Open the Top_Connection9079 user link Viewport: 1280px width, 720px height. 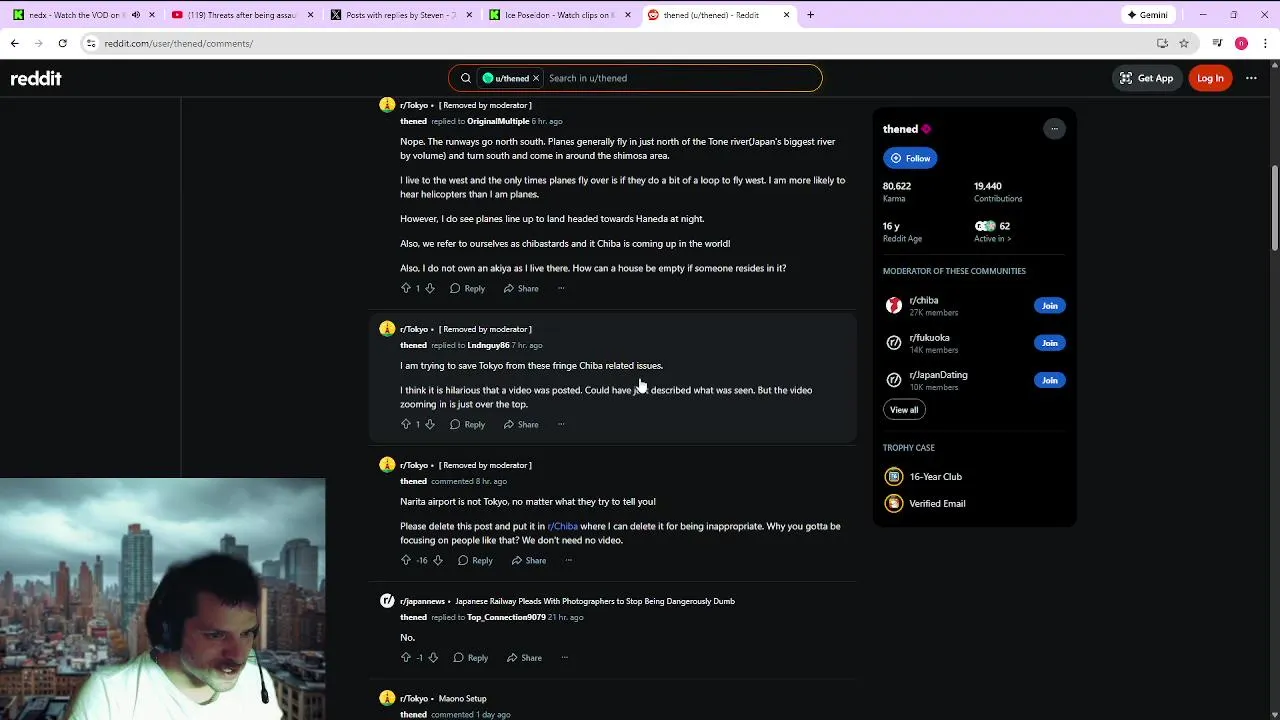(506, 617)
